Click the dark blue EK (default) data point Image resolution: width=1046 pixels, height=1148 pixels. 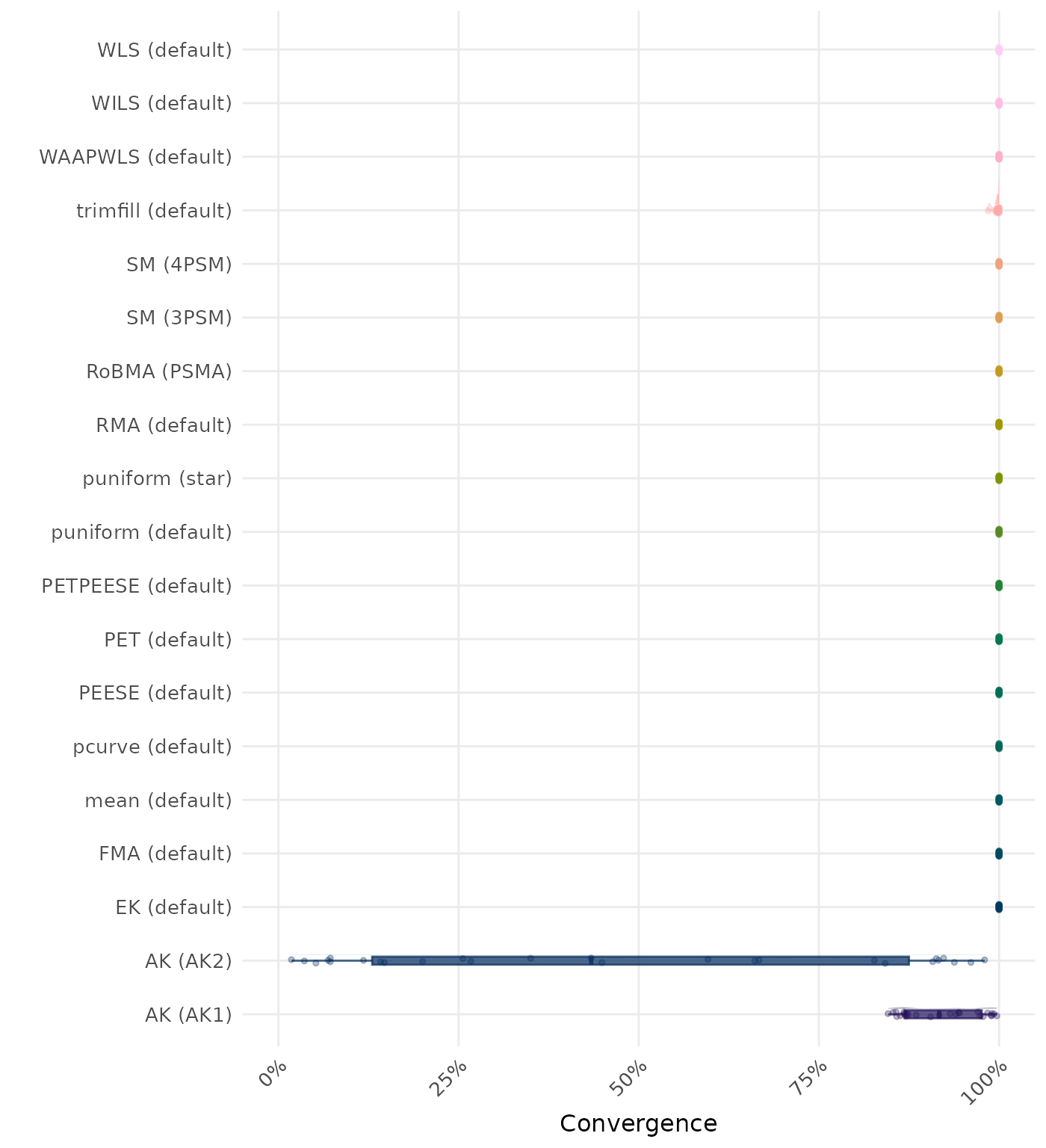[x=999, y=907]
